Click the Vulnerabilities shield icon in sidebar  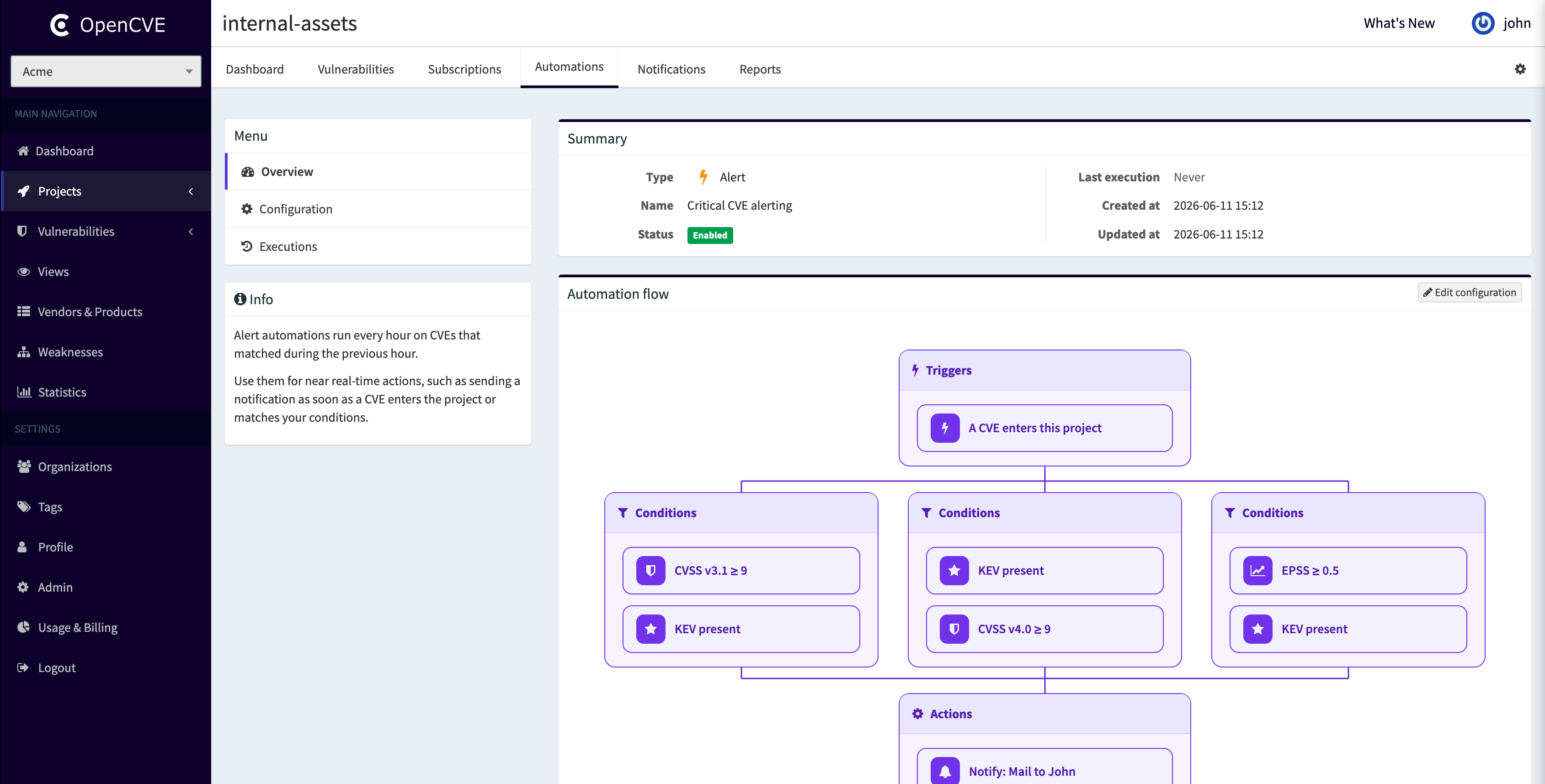point(22,231)
